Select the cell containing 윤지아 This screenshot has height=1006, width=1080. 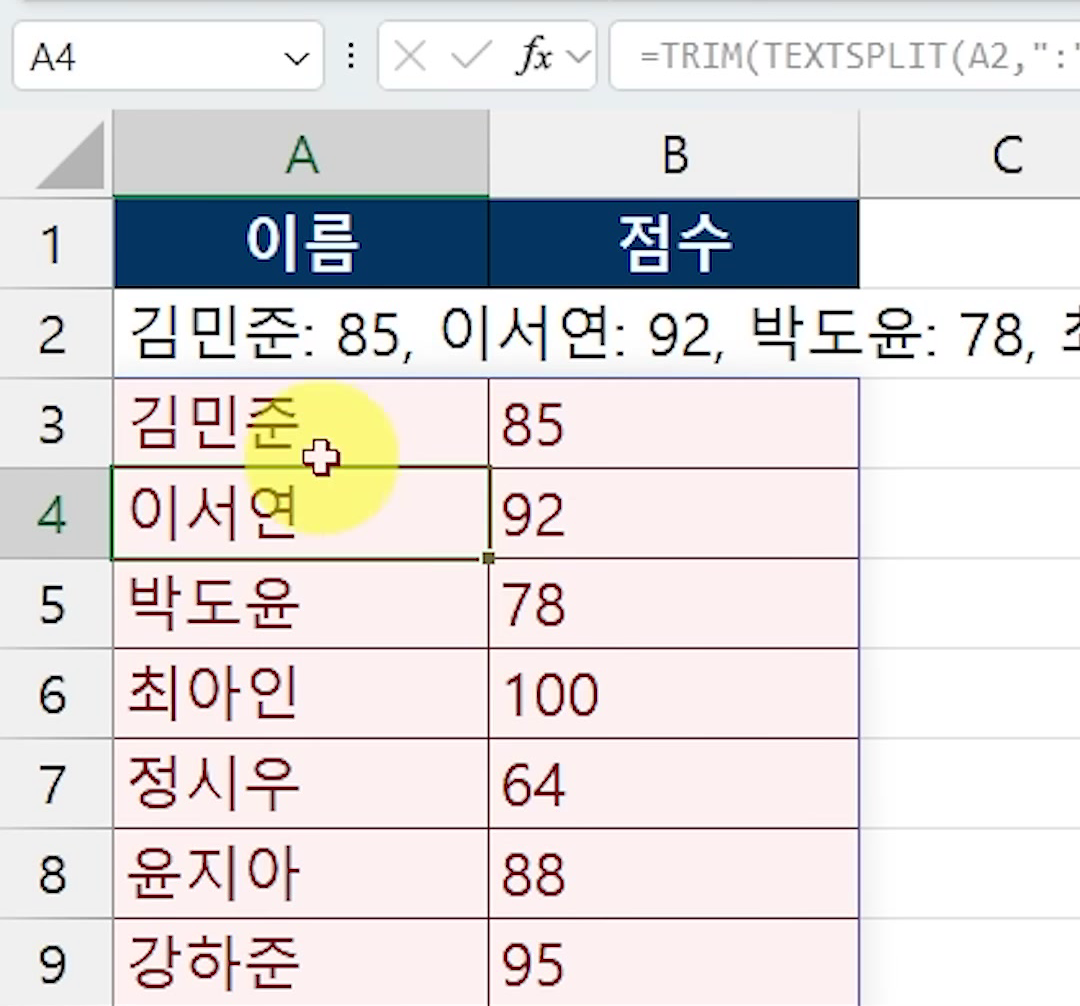click(x=301, y=874)
